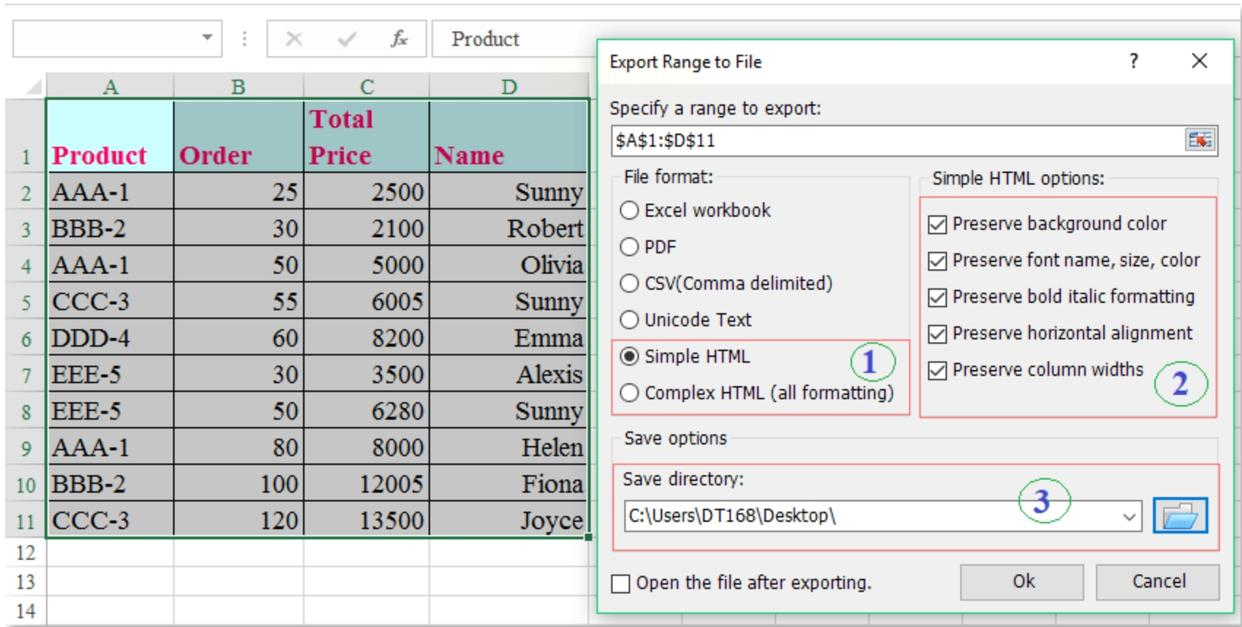
Task: Click the help question mark in dialog title
Action: click(x=1133, y=62)
